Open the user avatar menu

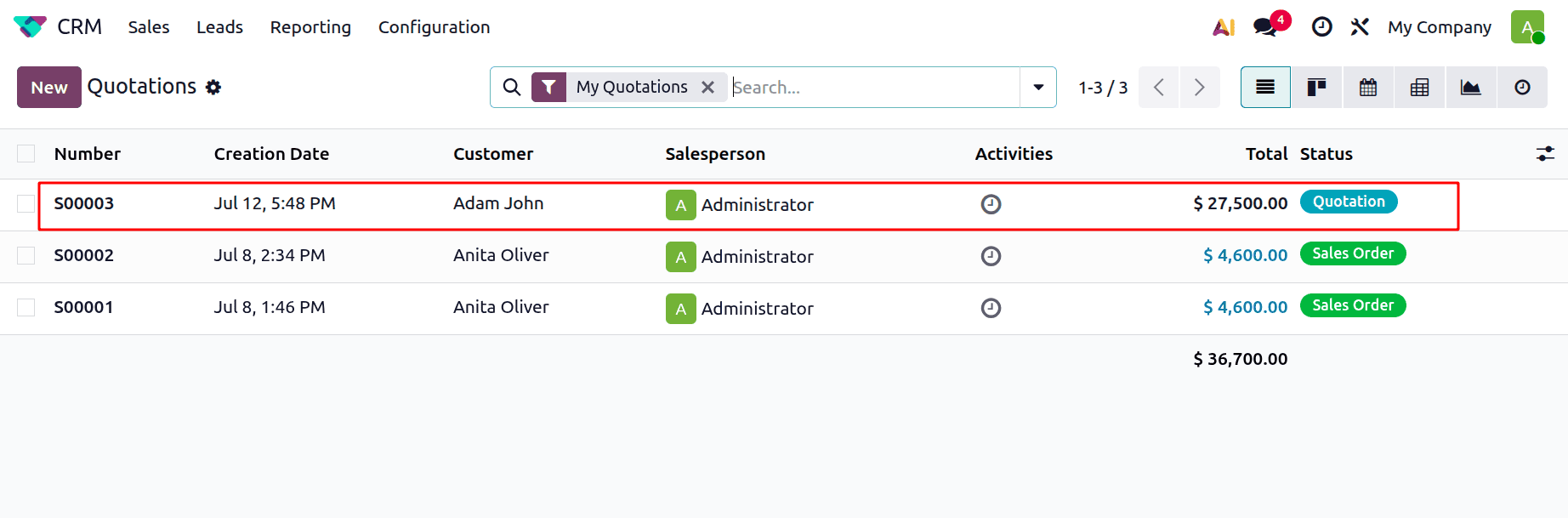pos(1527,27)
